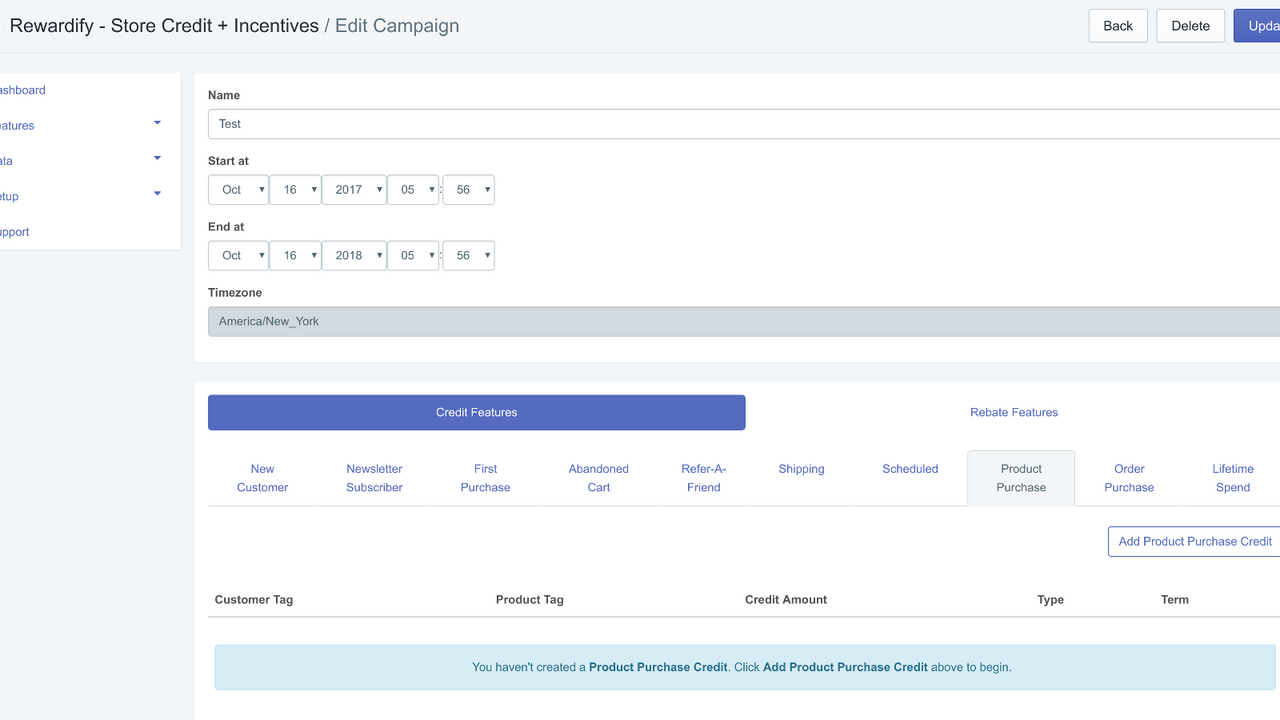The image size is (1280, 720).
Task: Open the end minute dropdown showing 56
Action: pos(468,255)
